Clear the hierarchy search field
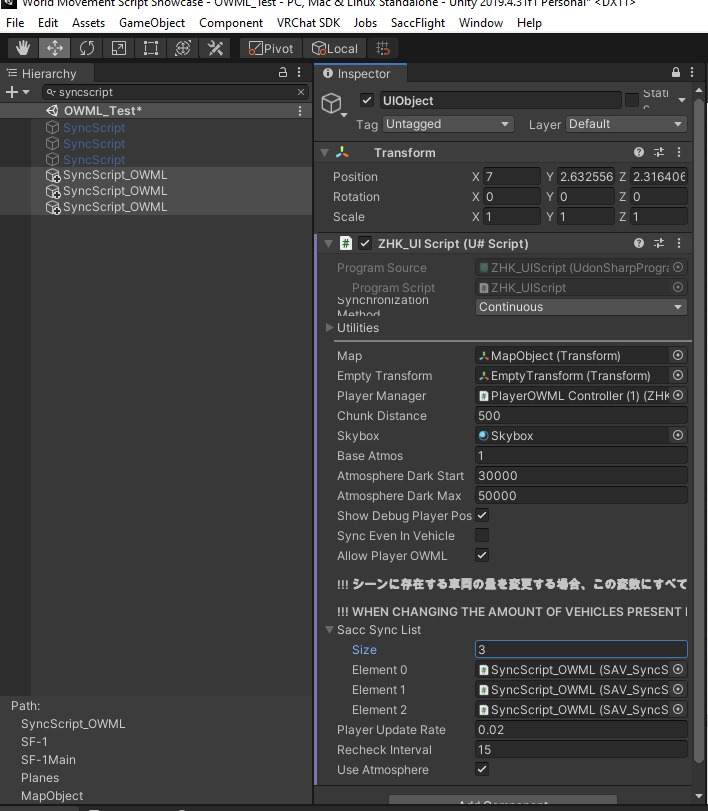Image resolution: width=708 pixels, height=811 pixels. point(300,92)
